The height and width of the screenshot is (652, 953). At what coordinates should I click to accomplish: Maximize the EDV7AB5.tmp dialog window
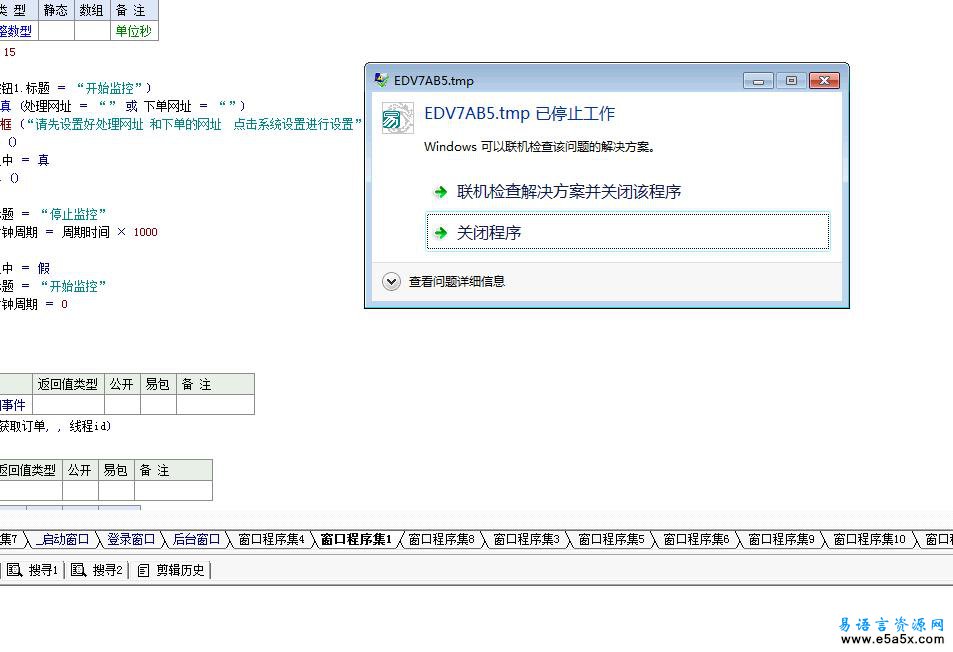pyautogui.click(x=791, y=80)
